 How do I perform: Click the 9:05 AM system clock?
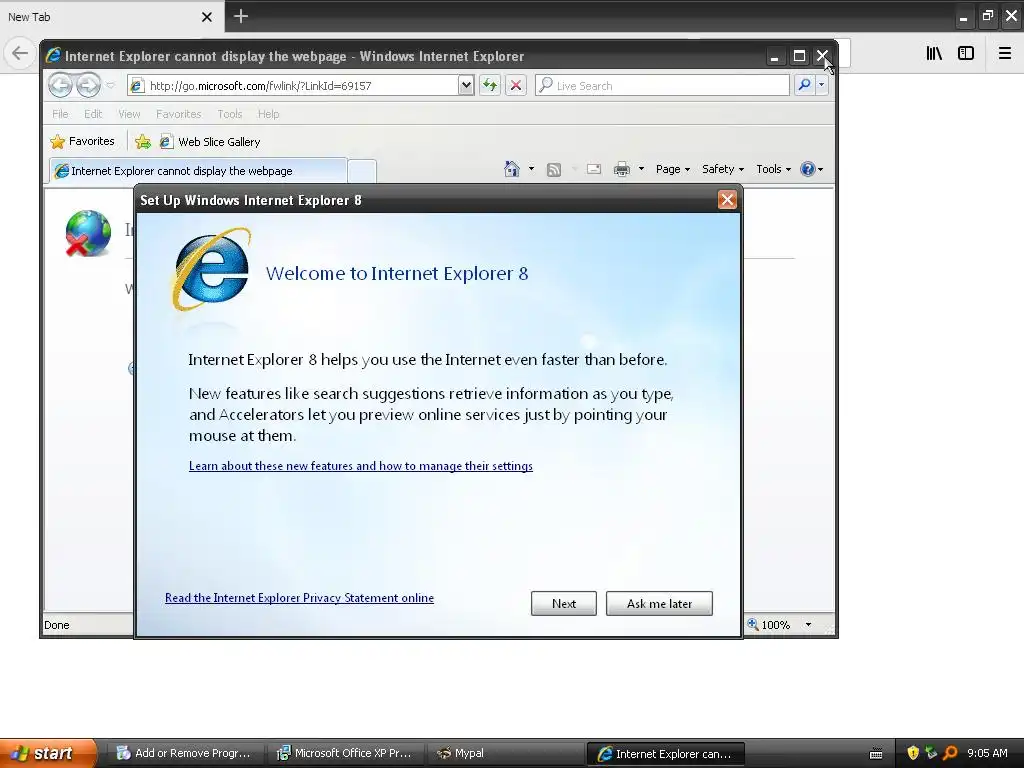click(x=987, y=753)
